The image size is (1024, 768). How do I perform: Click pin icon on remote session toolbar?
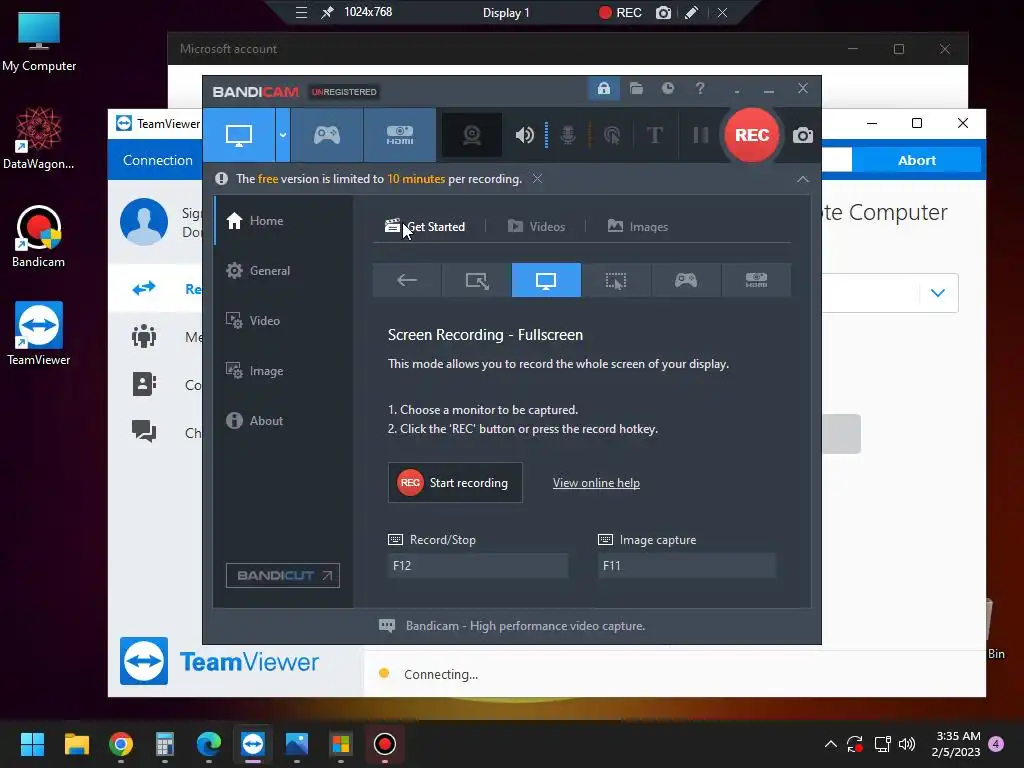click(327, 12)
